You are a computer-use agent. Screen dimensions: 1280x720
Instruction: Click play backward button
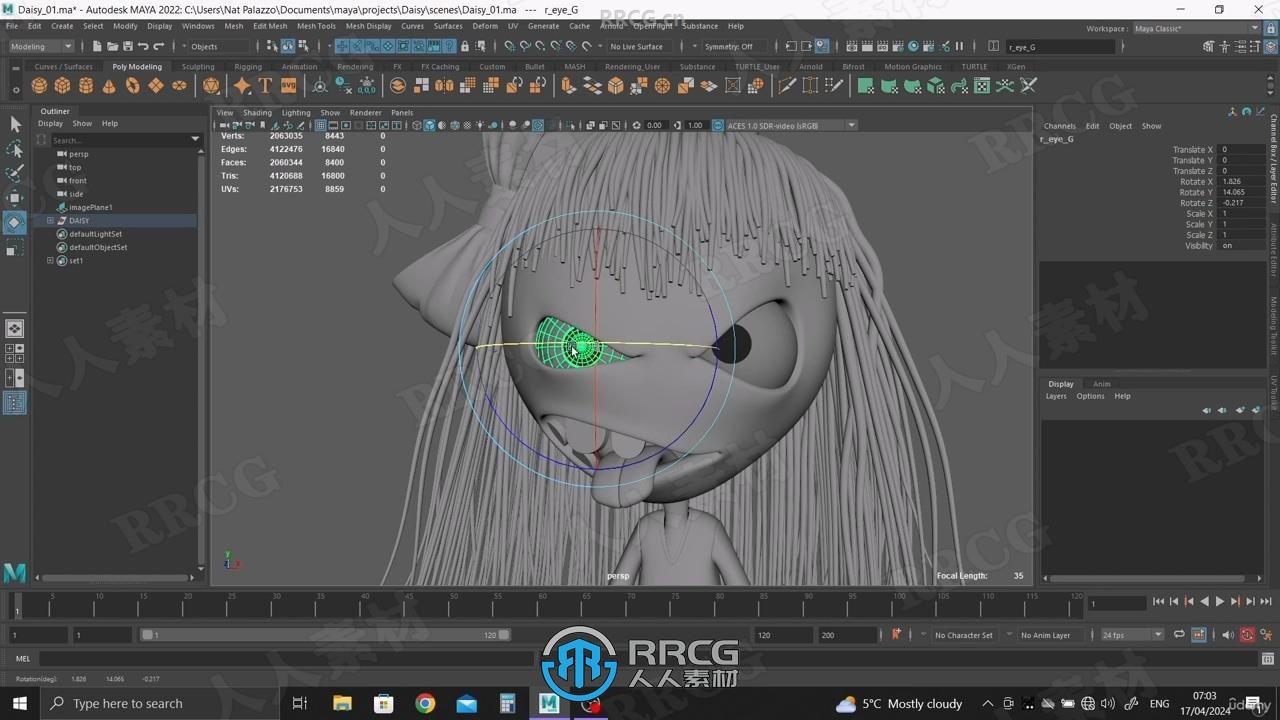1204,601
